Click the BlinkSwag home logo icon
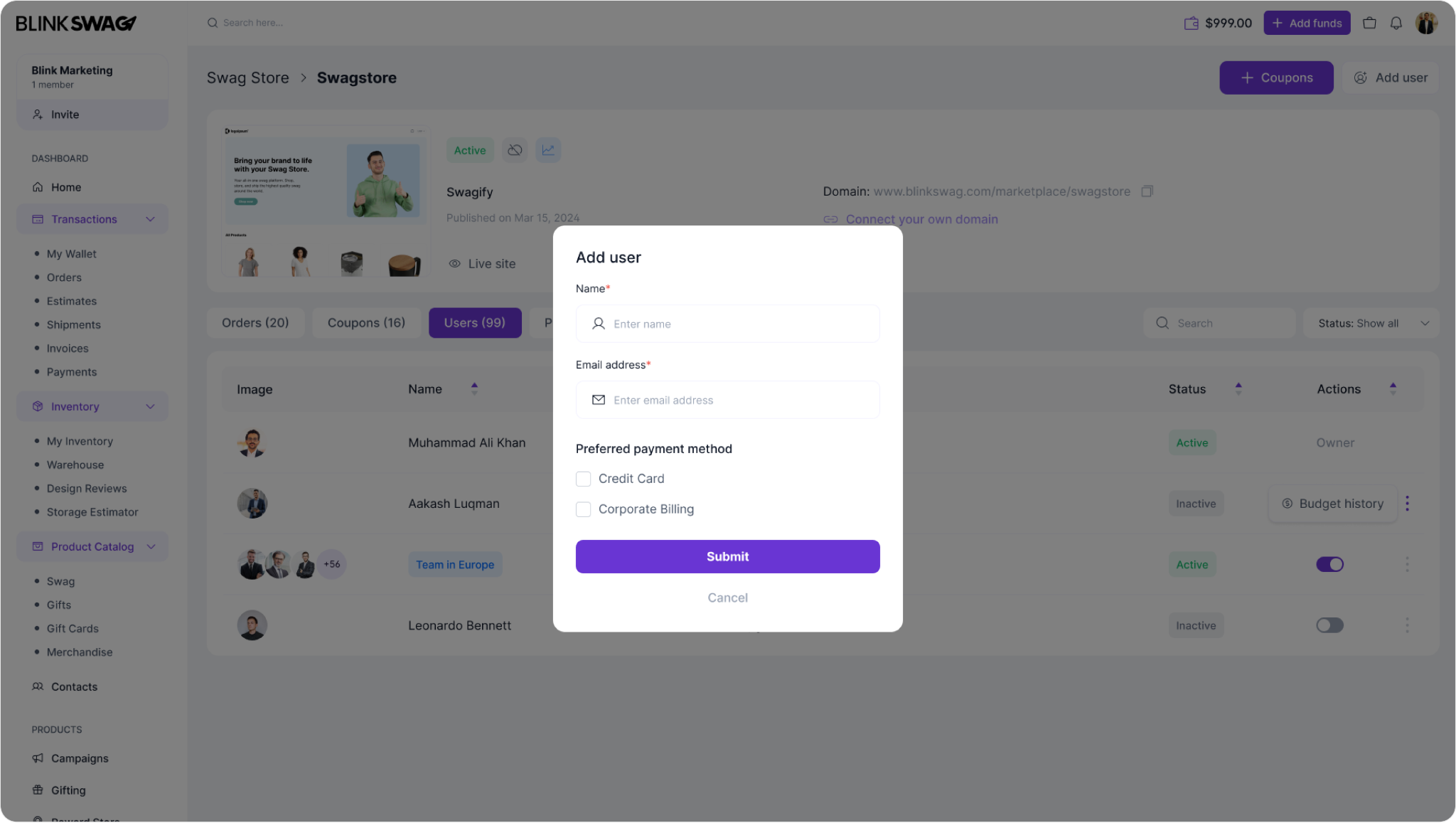 (x=77, y=22)
